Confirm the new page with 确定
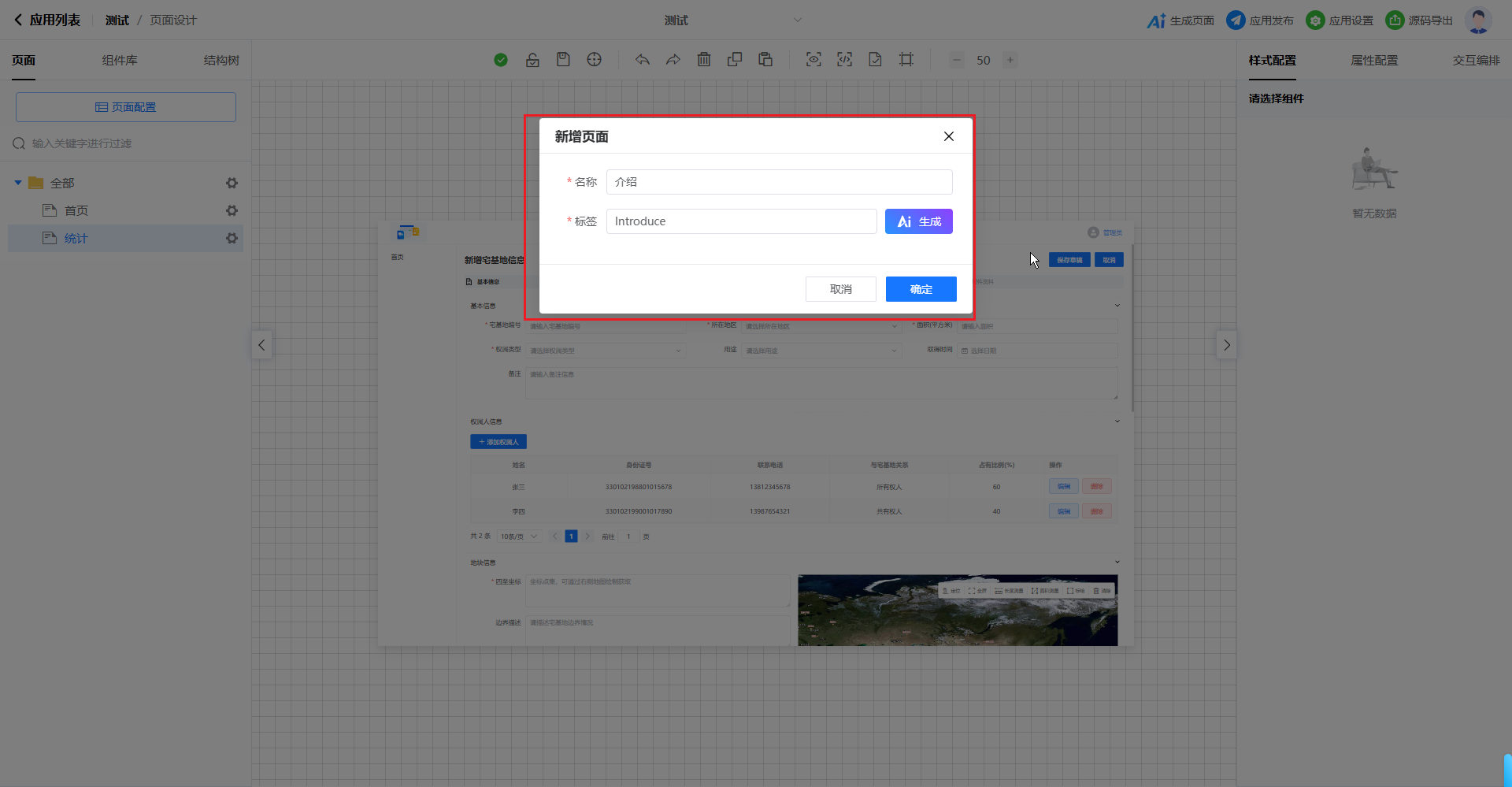 coord(921,289)
